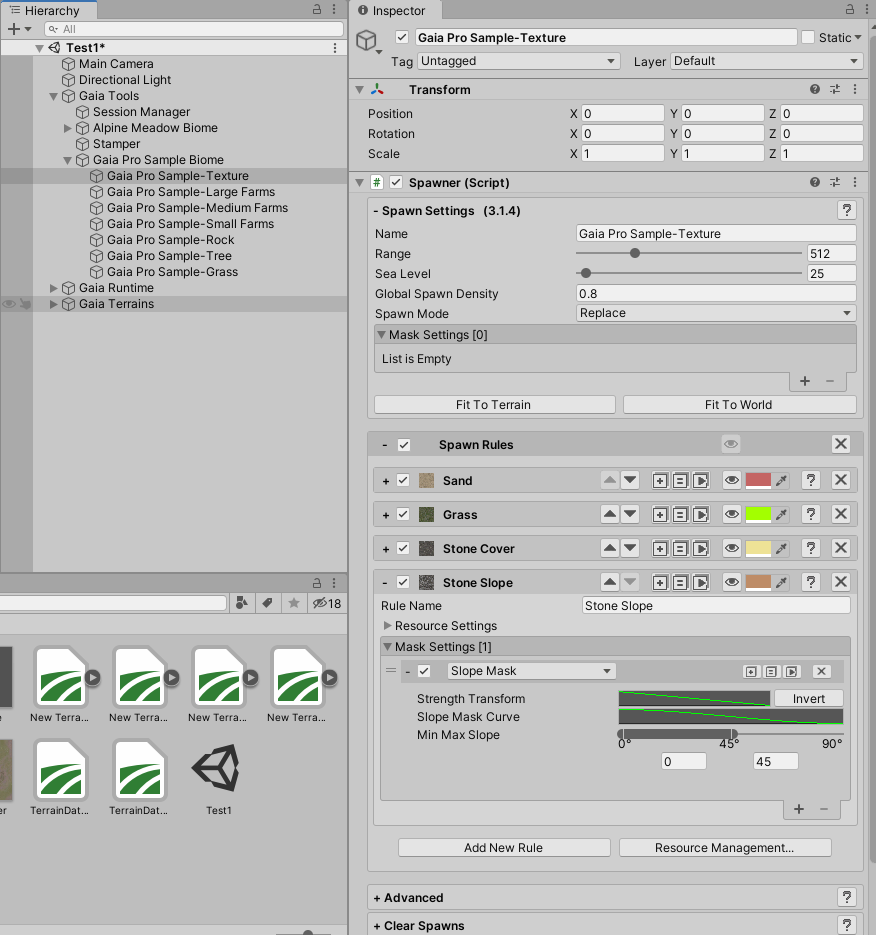Viewport: 876px width, 935px height.
Task: Open Slope Mask type dropdown
Action: [x=531, y=671]
